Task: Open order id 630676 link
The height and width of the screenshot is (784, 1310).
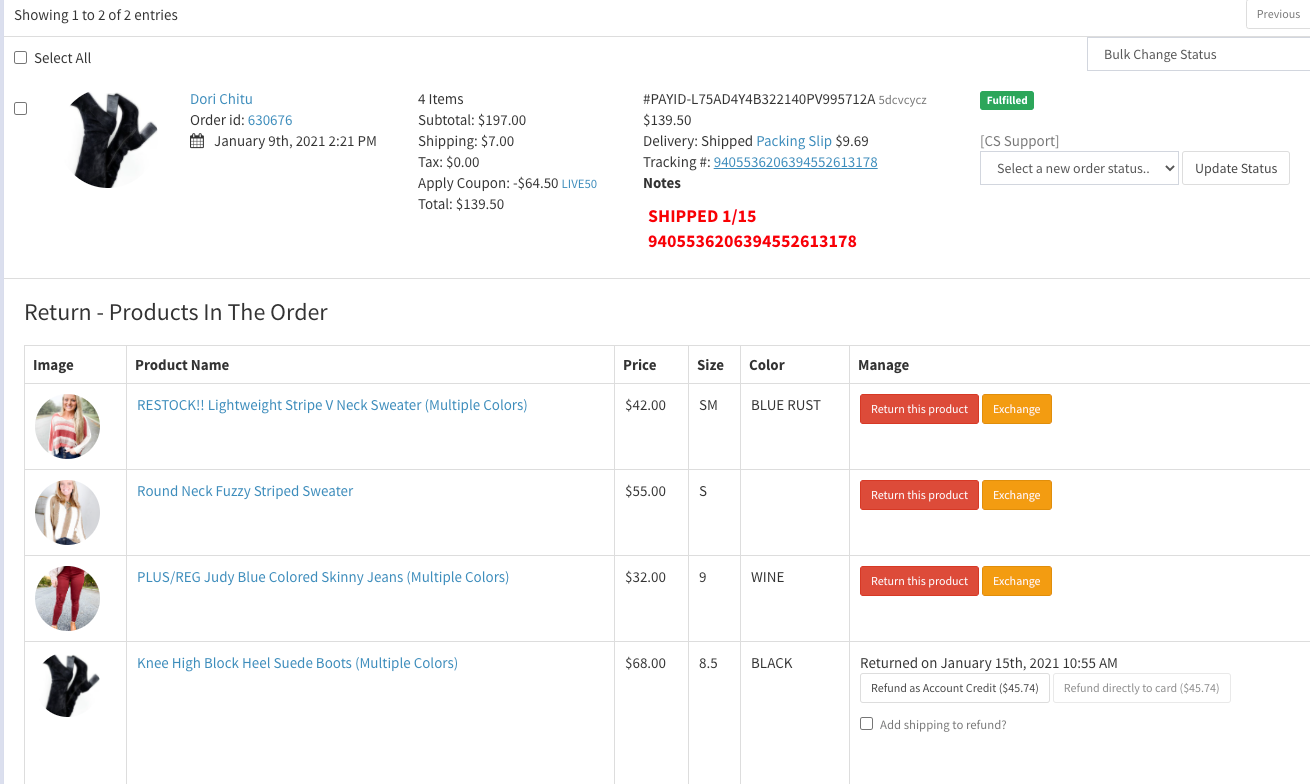Action: click(x=270, y=120)
